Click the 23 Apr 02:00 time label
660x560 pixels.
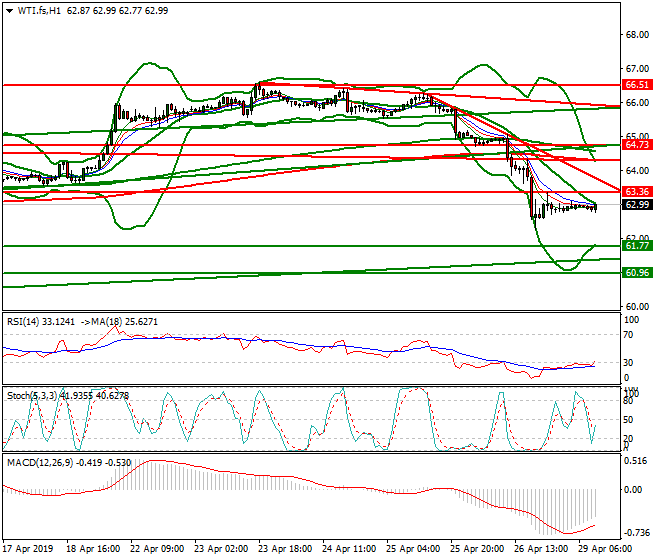(221, 549)
